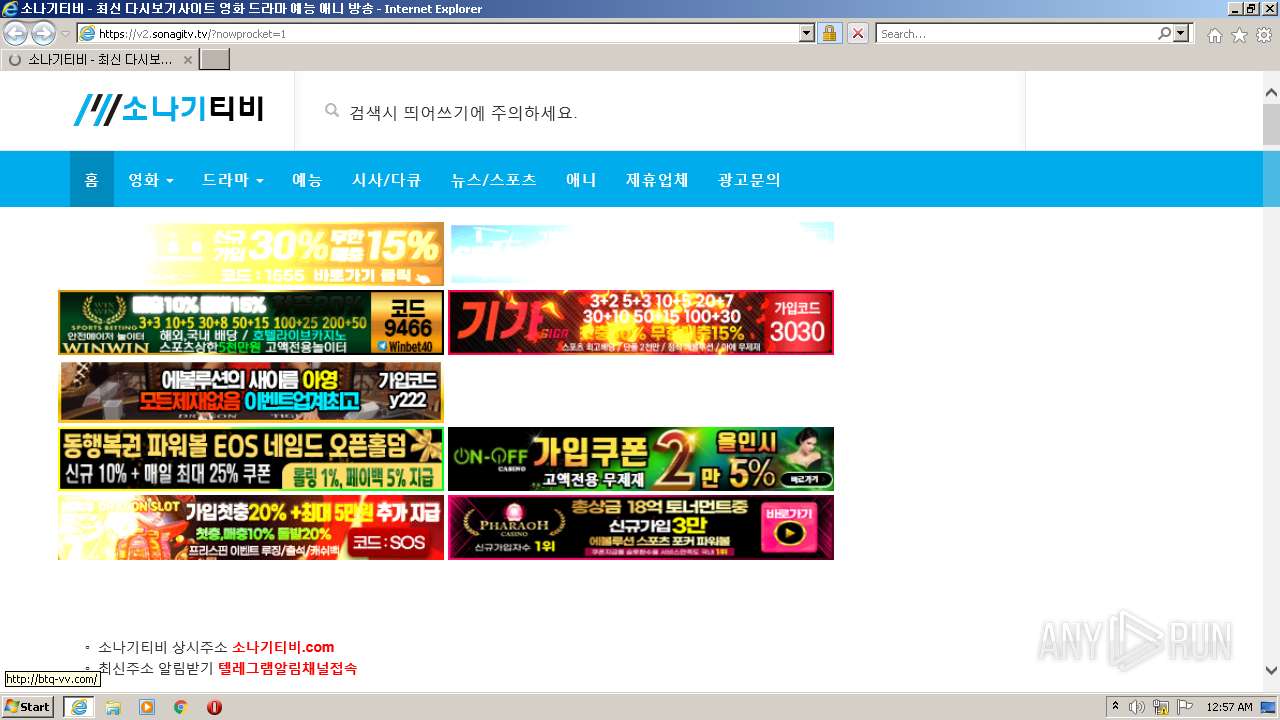The height and width of the screenshot is (720, 1280).
Task: Expand the 영화 dropdown menu
Action: tap(151, 180)
